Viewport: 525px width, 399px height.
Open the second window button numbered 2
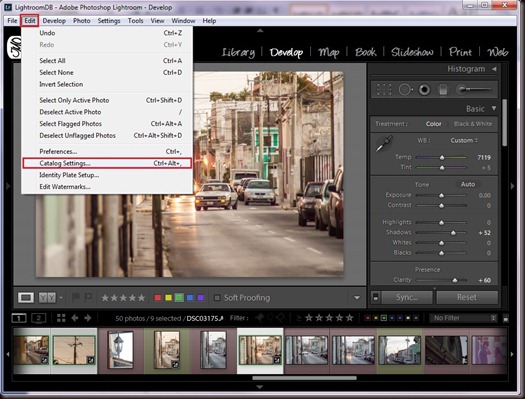39,318
